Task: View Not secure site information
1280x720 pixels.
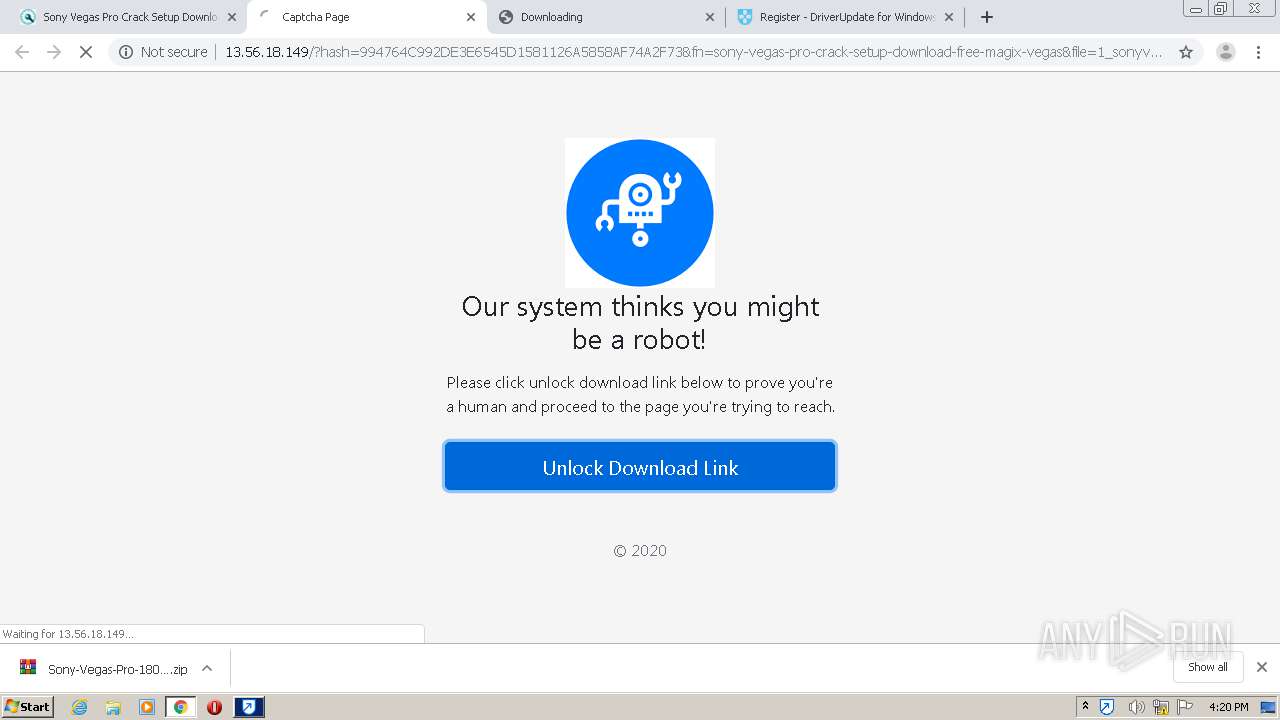Action: pos(163,52)
